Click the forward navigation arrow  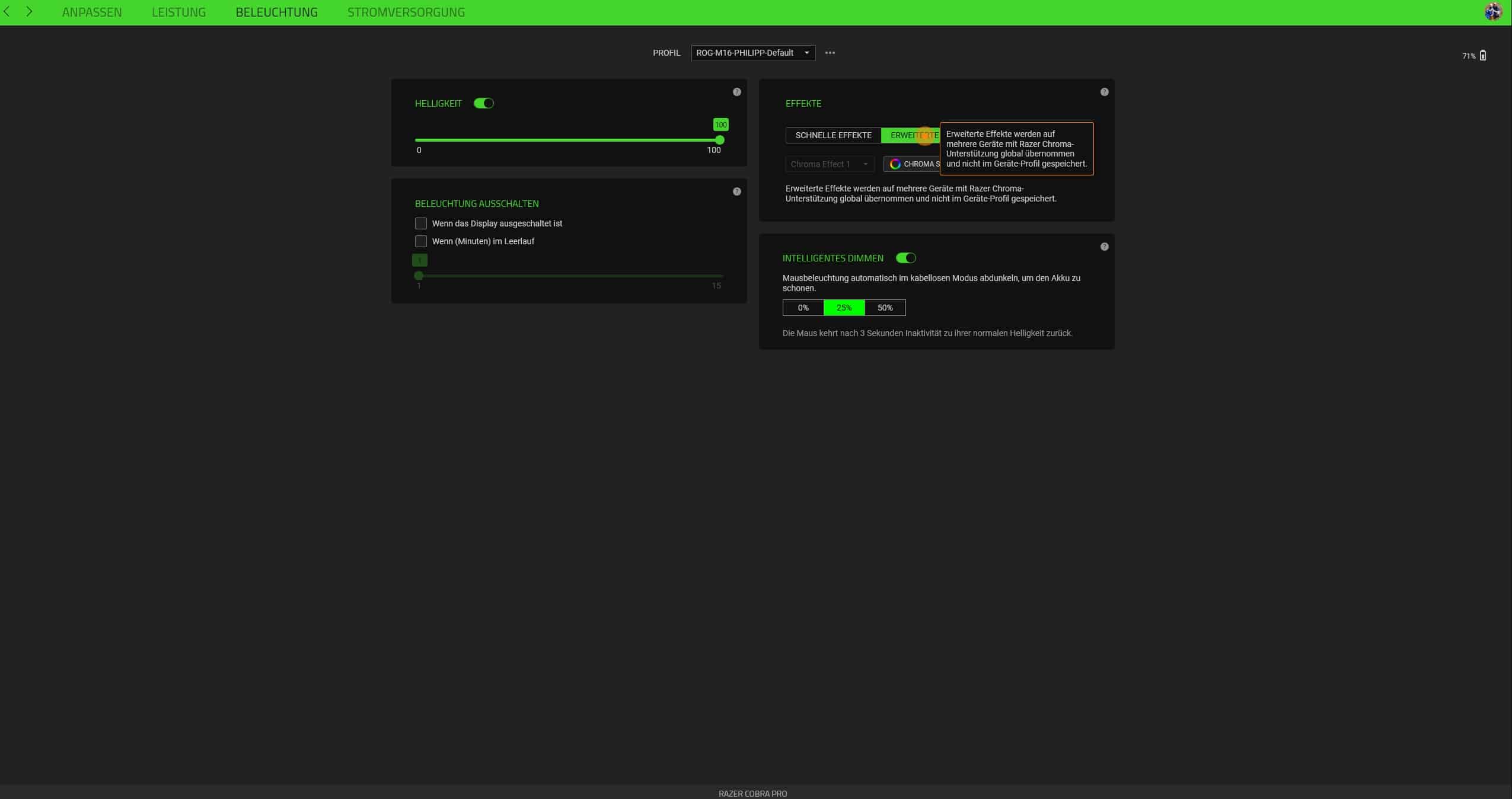29,12
